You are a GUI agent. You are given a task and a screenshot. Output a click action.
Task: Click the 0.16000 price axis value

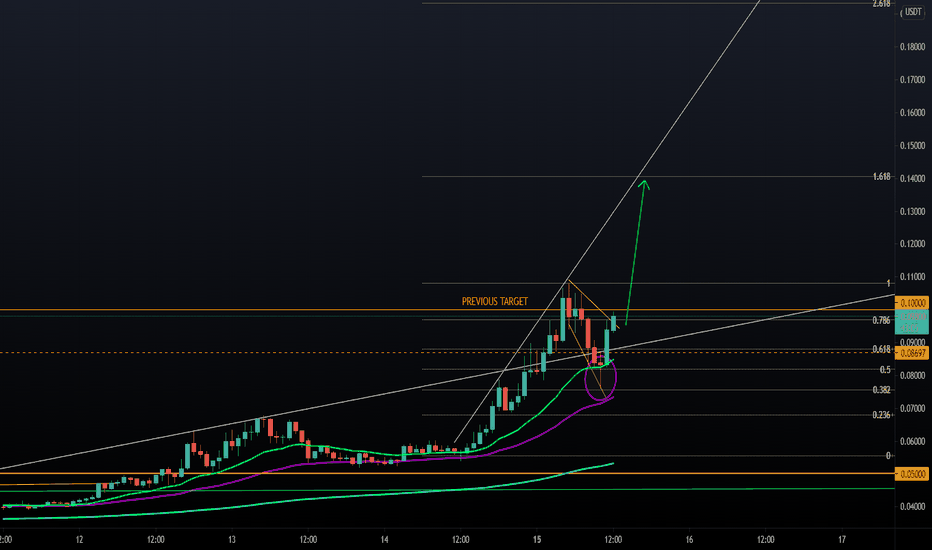tap(912, 112)
